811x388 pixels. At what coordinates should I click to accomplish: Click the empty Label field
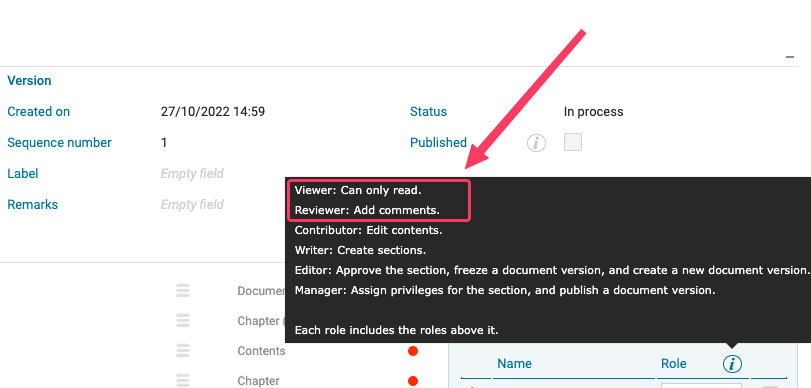(x=192, y=173)
